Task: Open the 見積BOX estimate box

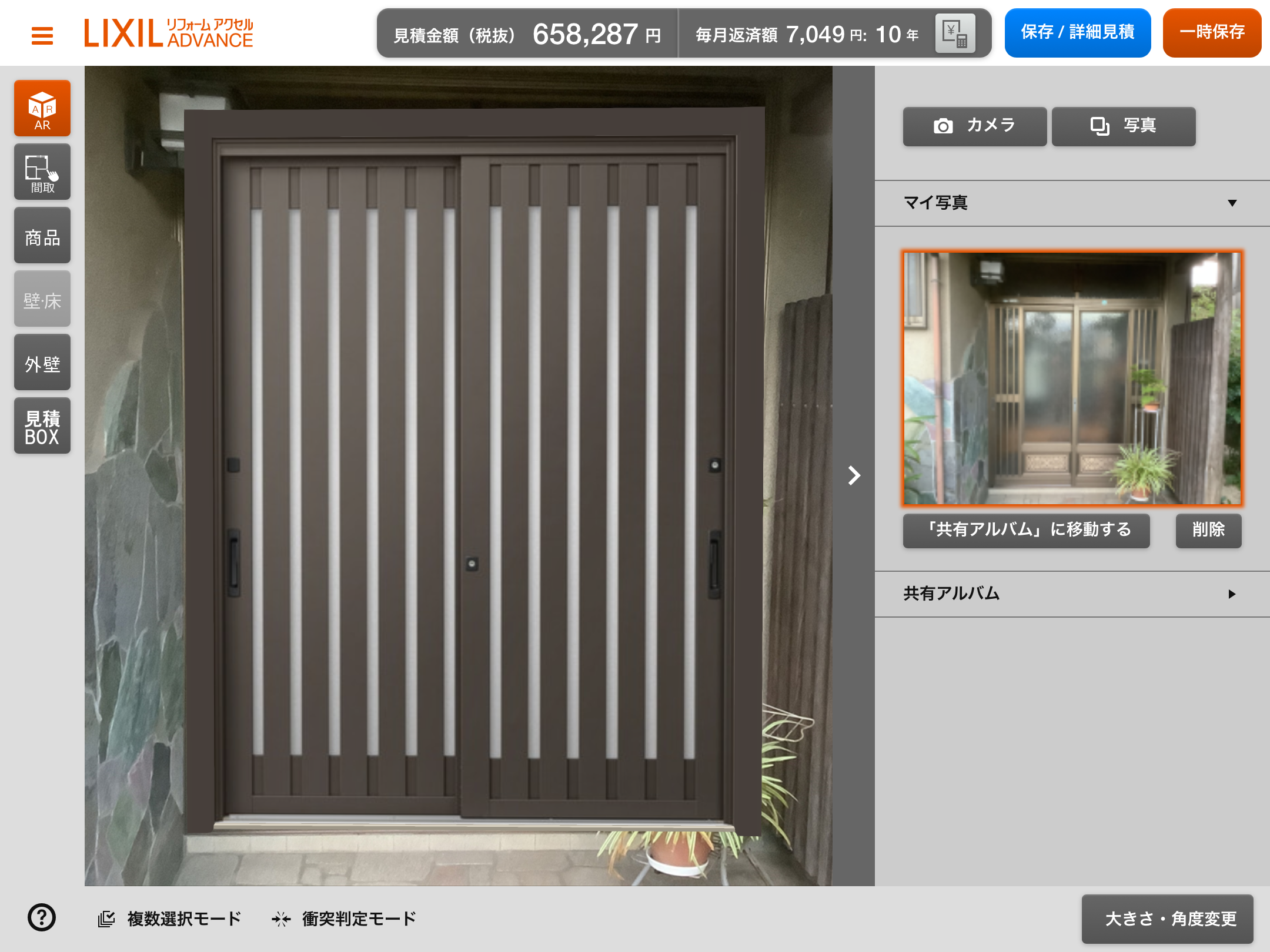Action: click(42, 426)
